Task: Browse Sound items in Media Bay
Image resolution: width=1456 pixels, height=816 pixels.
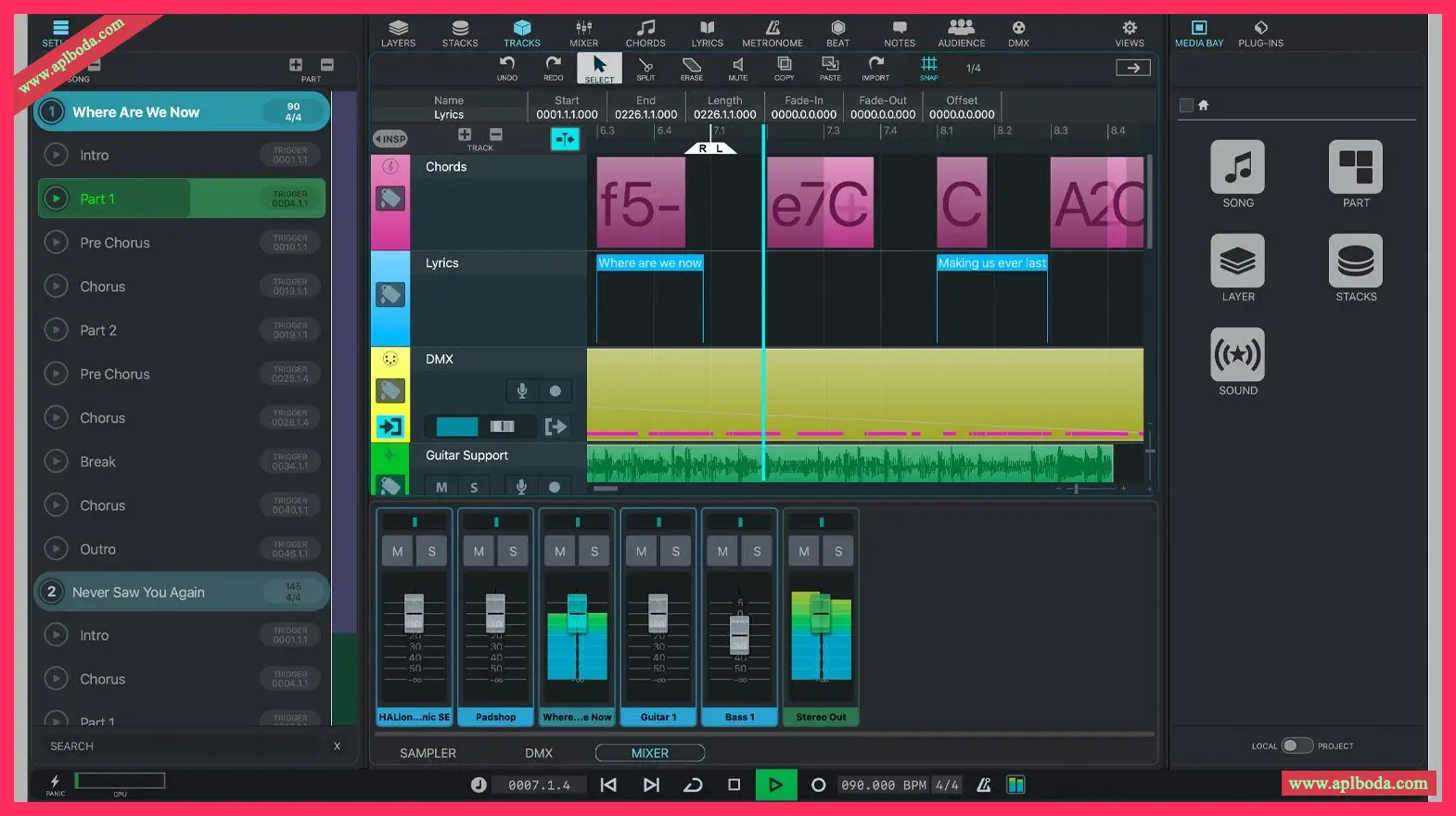Action: point(1238,362)
